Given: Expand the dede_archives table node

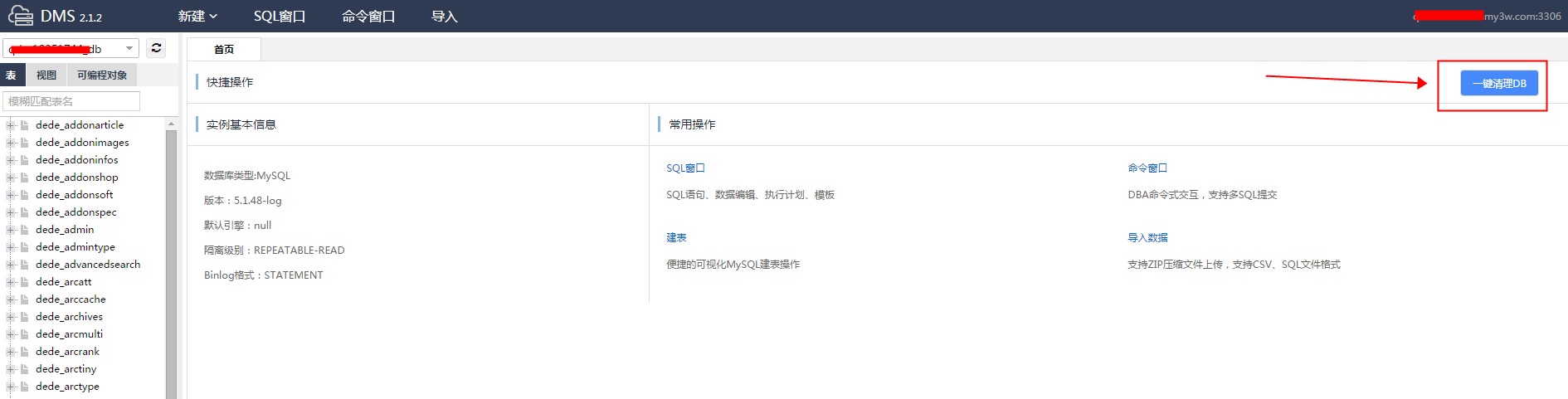Looking at the screenshot, I should (11, 317).
